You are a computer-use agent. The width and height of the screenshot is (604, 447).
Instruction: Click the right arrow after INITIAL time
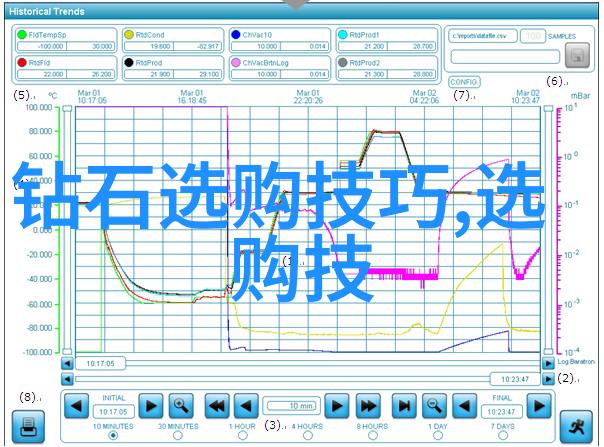coord(151,405)
